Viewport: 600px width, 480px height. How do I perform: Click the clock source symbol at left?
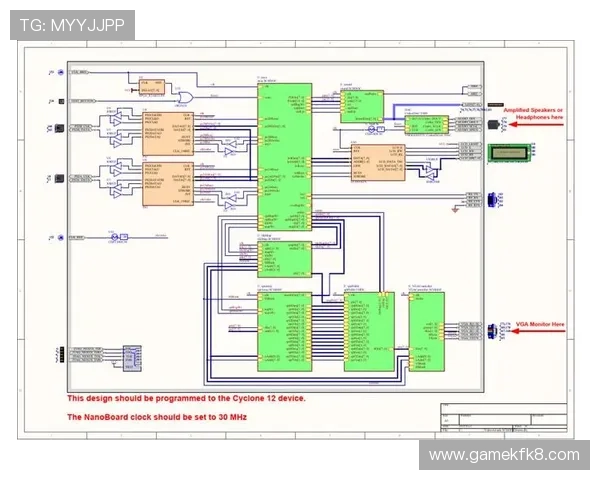coord(61,237)
